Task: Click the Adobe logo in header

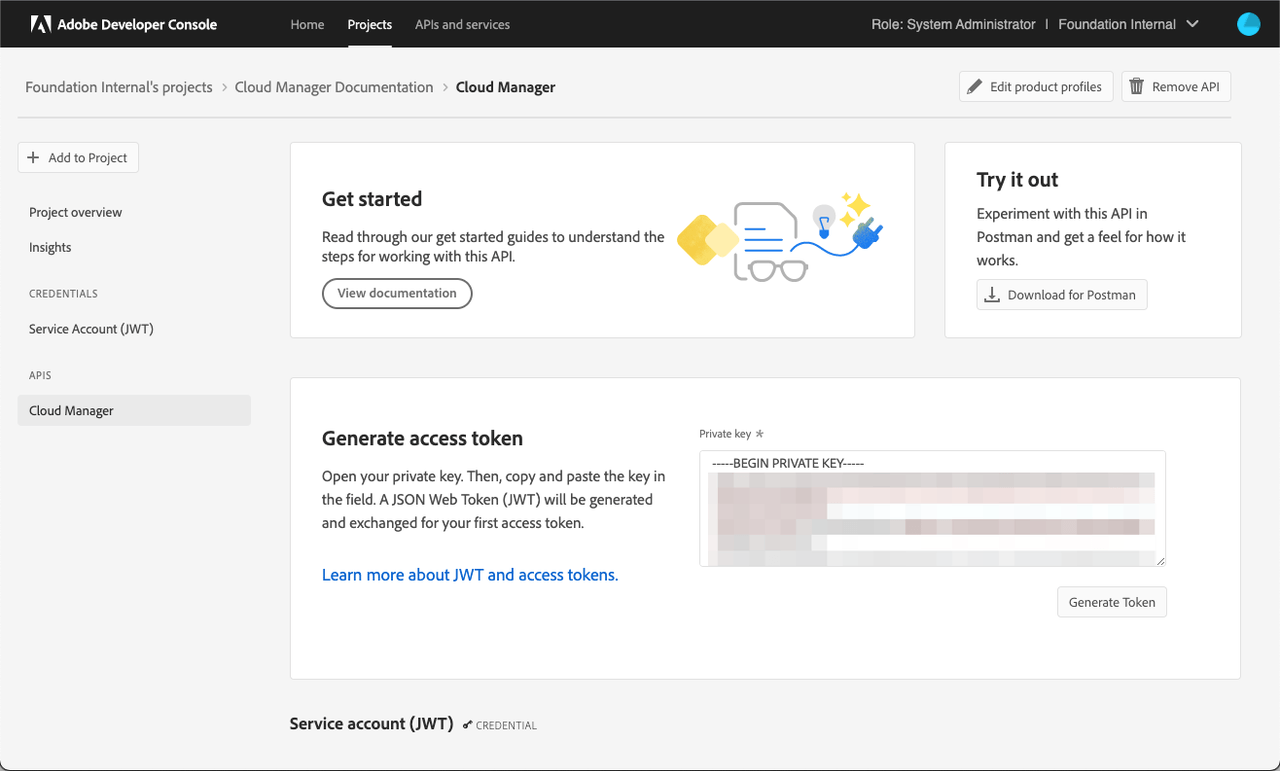Action: (40, 24)
